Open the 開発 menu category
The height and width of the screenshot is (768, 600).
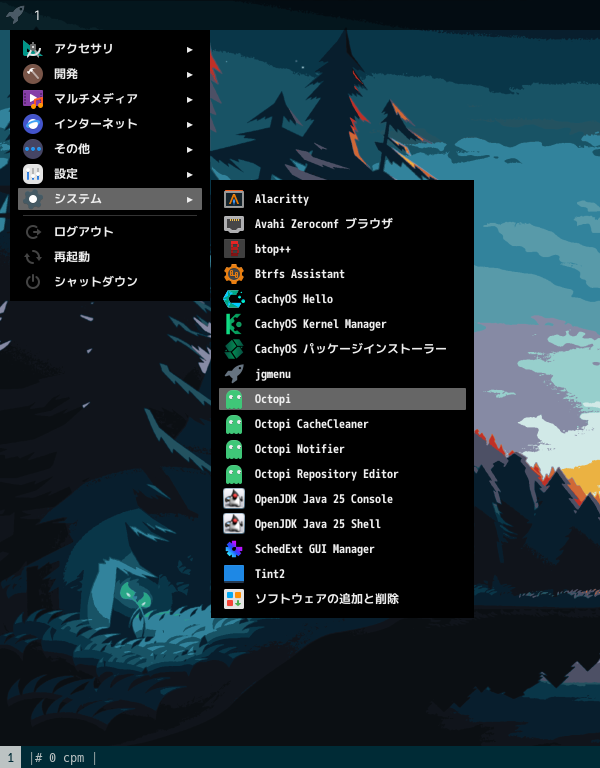click(x=110, y=74)
